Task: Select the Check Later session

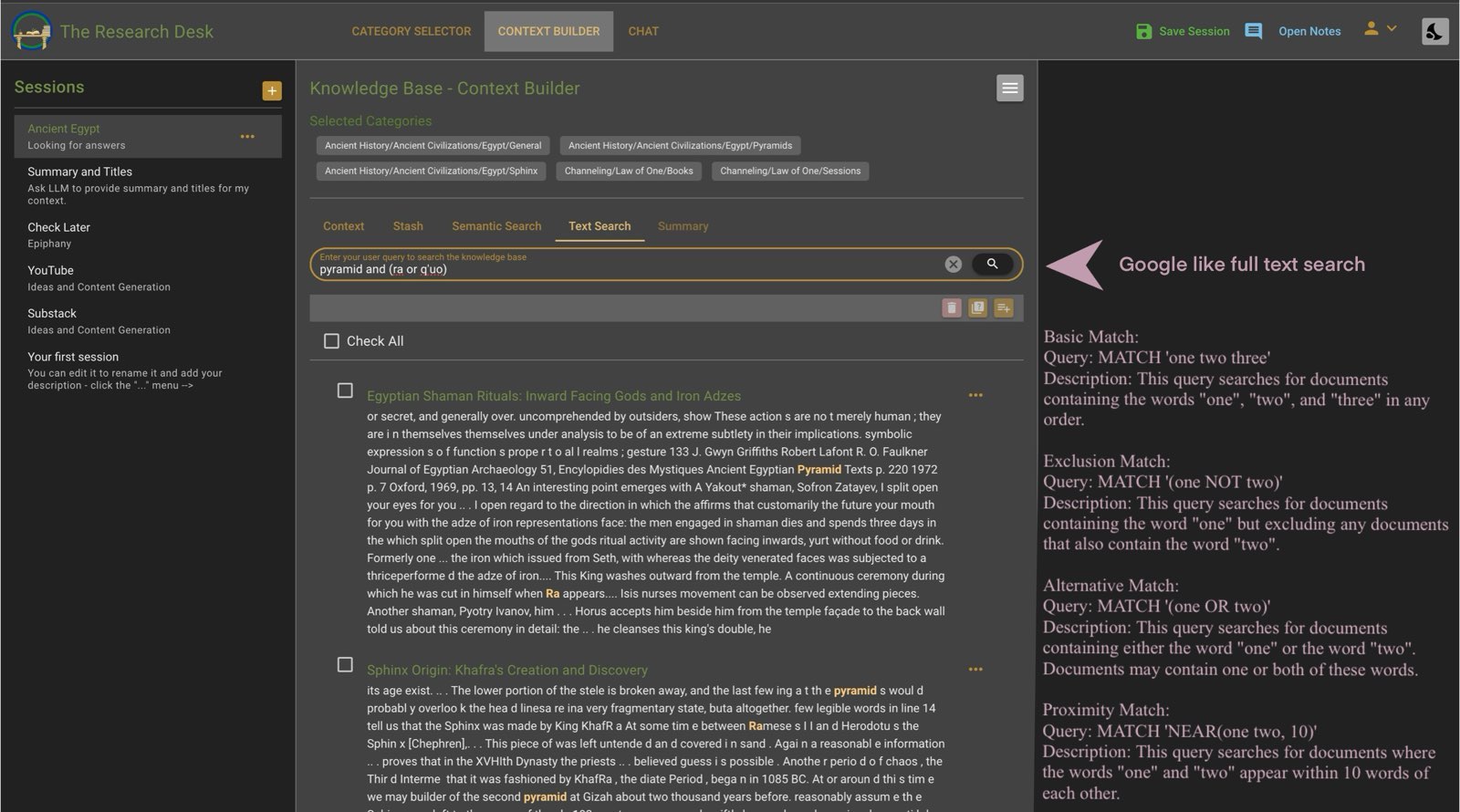Action: pos(148,234)
